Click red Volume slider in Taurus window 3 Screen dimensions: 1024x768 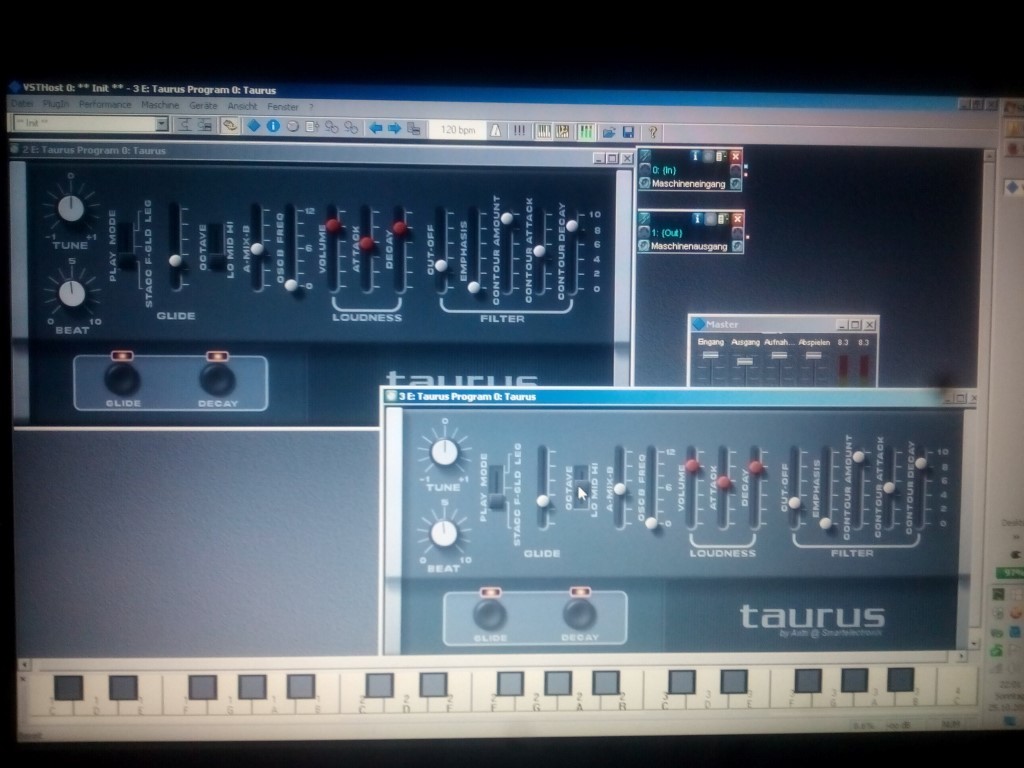(x=693, y=466)
